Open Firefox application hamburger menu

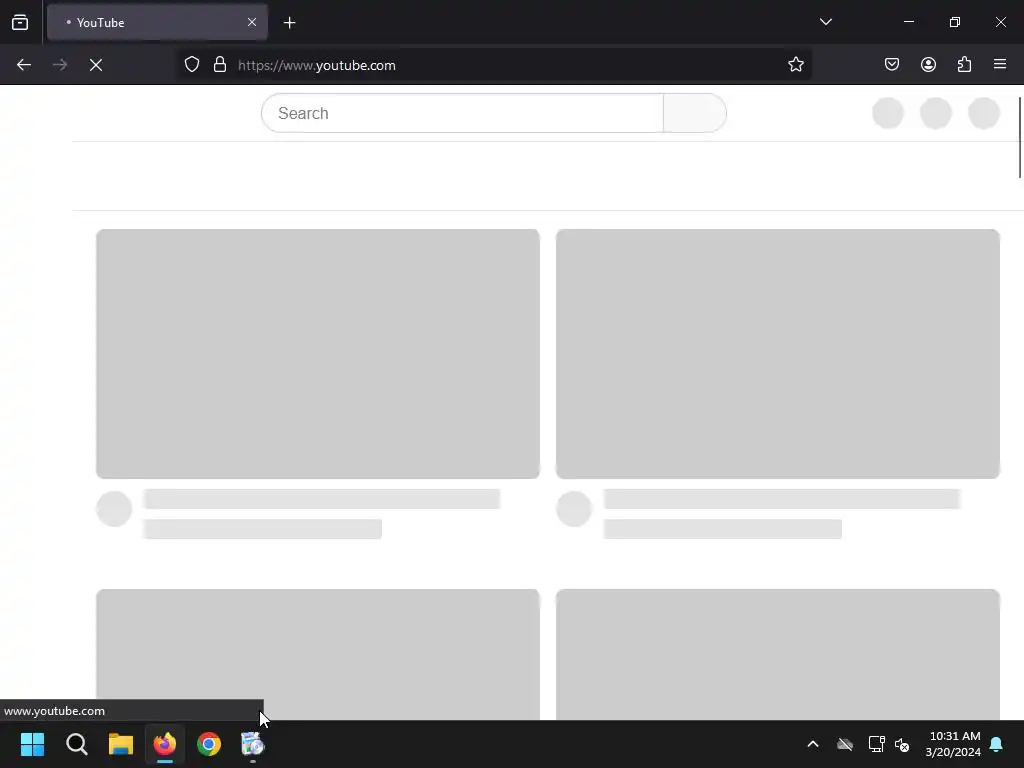(1000, 64)
